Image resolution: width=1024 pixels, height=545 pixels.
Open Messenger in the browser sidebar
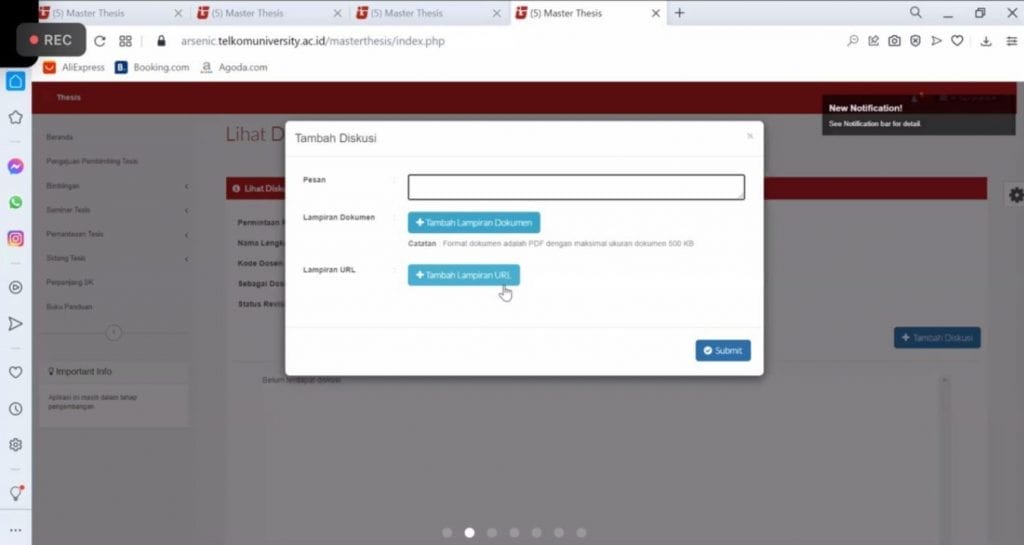click(15, 167)
